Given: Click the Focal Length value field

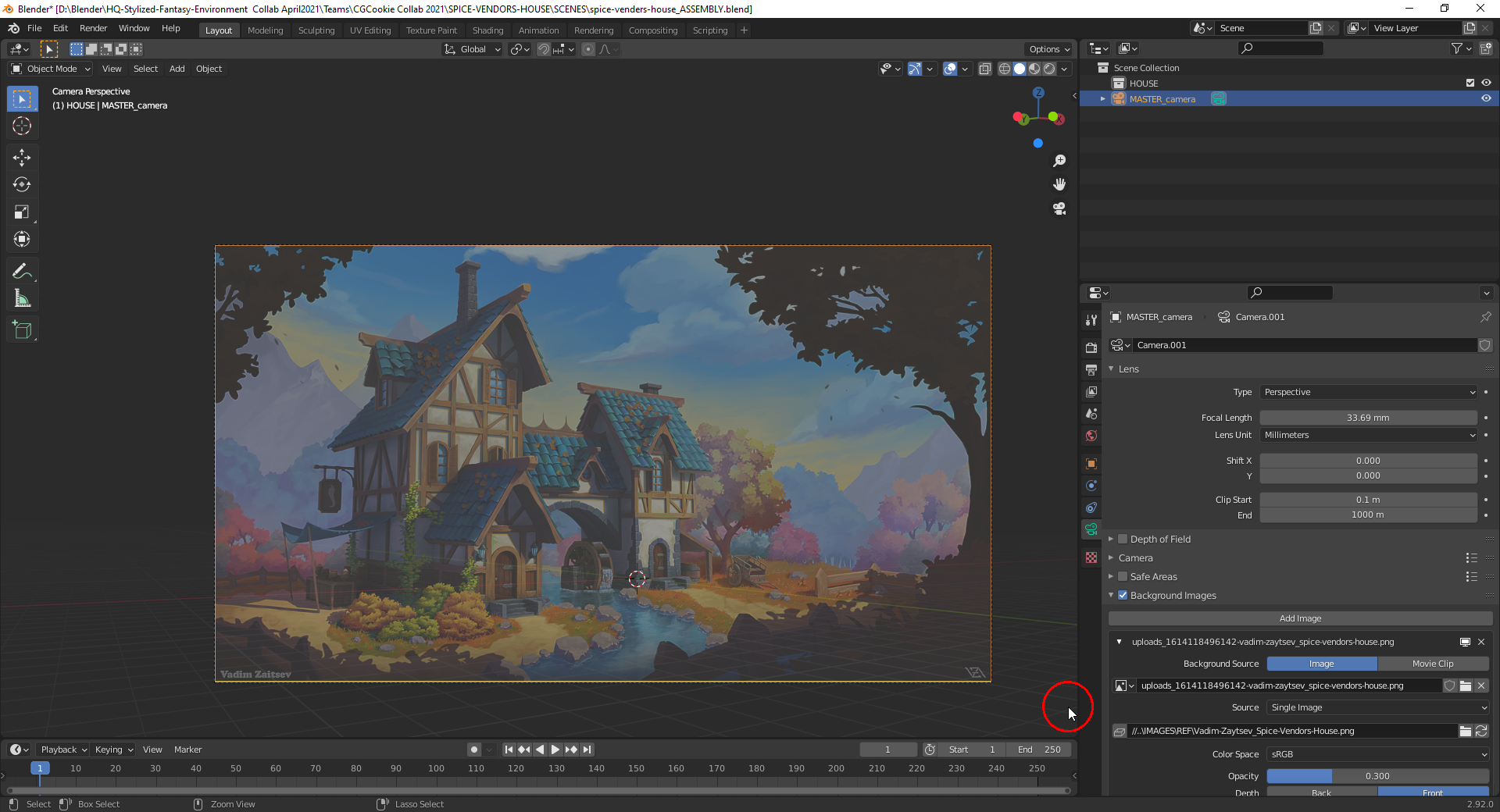Looking at the screenshot, I should point(1368,418).
